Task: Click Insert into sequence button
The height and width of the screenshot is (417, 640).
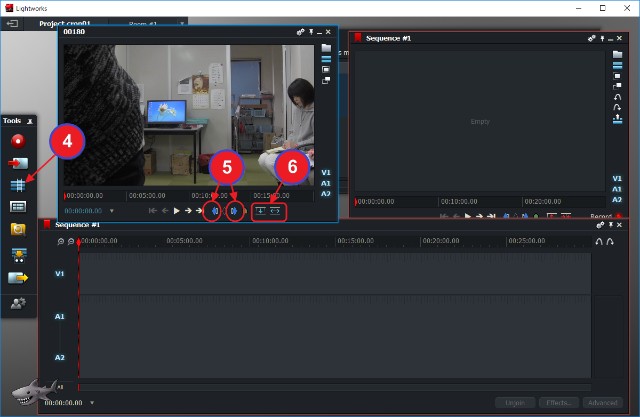Action: [260, 212]
